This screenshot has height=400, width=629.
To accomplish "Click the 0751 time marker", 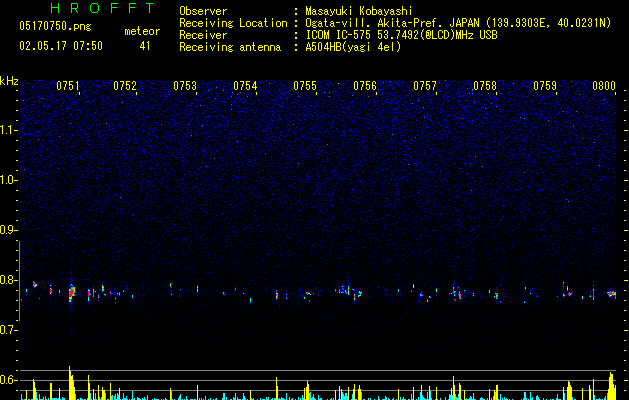I will [68, 85].
